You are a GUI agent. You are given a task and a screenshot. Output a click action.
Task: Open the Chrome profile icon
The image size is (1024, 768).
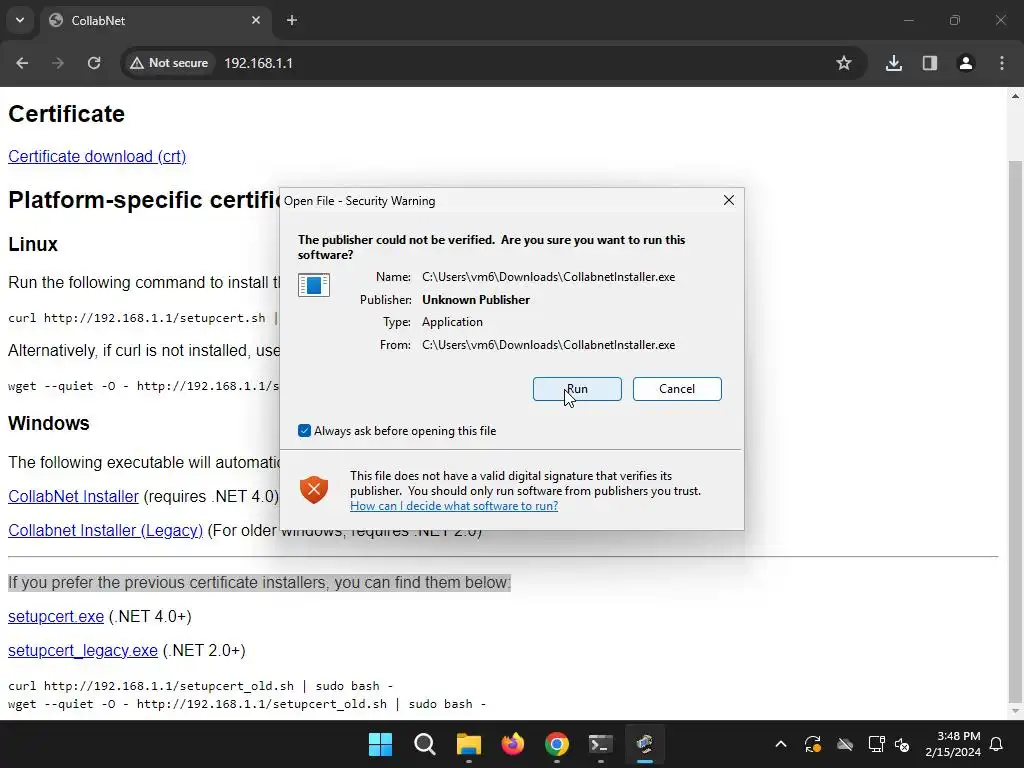click(x=966, y=63)
